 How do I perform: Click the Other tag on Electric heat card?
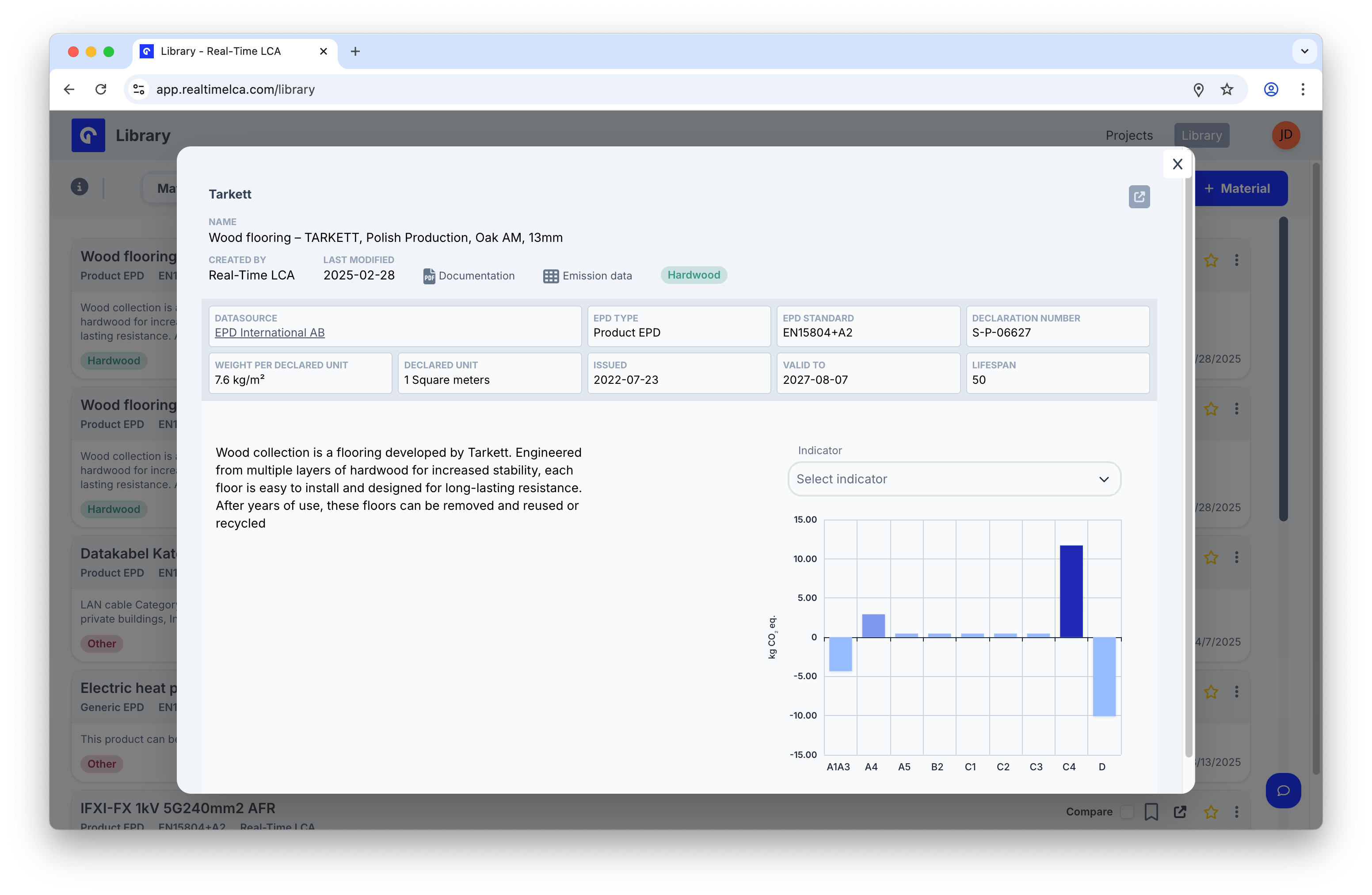pos(102,764)
